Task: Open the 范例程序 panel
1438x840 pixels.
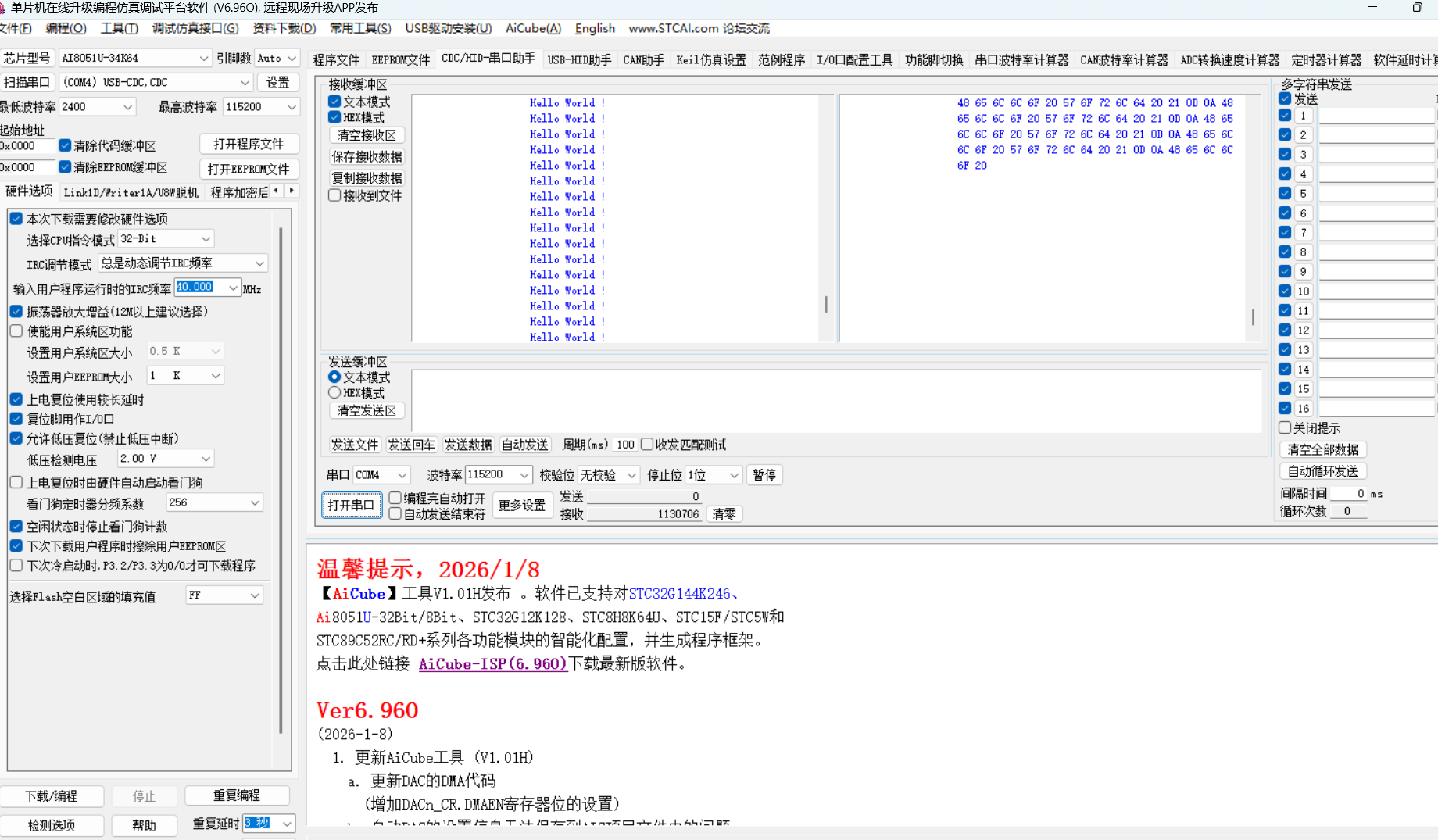Action: [x=781, y=59]
